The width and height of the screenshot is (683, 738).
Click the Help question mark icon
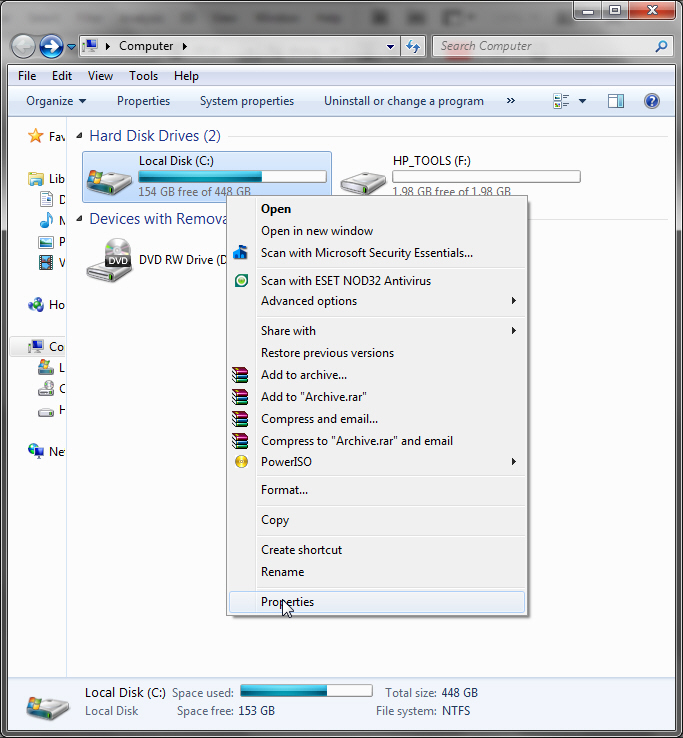(x=652, y=101)
